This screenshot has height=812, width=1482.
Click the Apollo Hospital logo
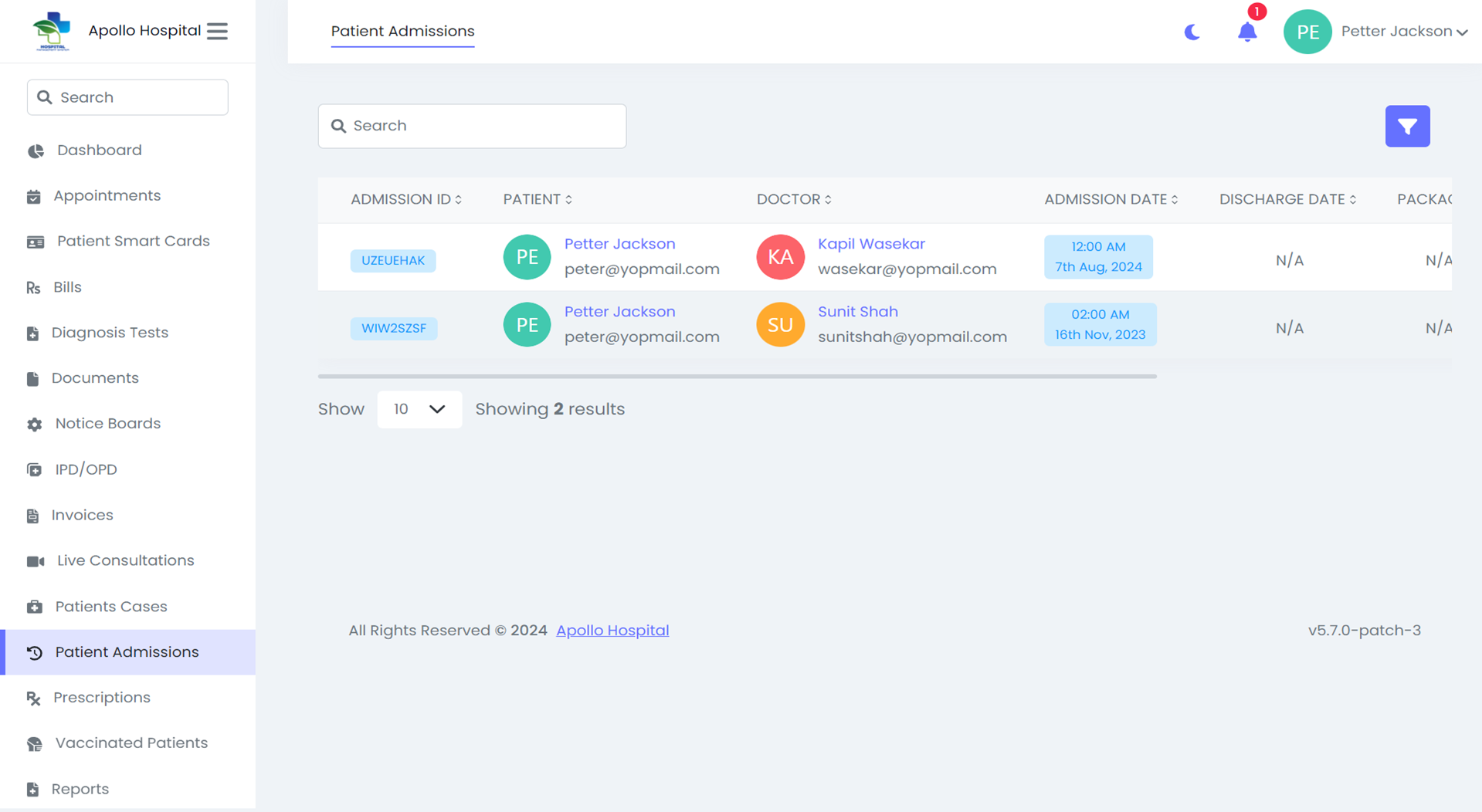(x=51, y=31)
